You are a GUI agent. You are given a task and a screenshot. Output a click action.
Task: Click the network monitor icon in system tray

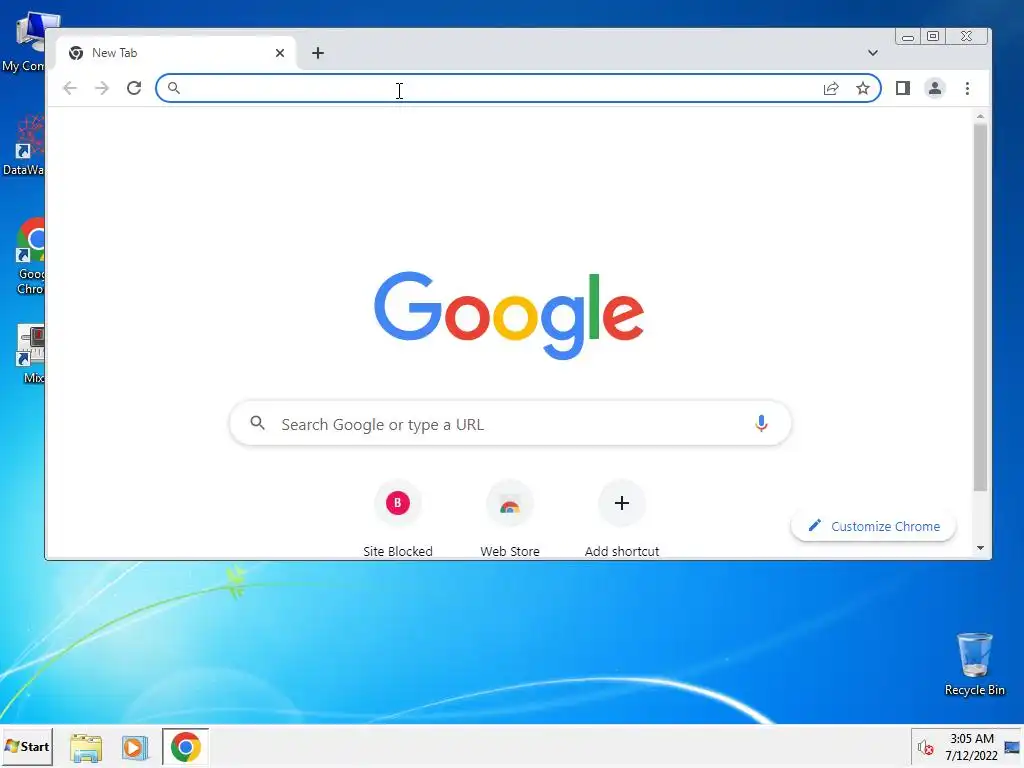coord(1012,747)
